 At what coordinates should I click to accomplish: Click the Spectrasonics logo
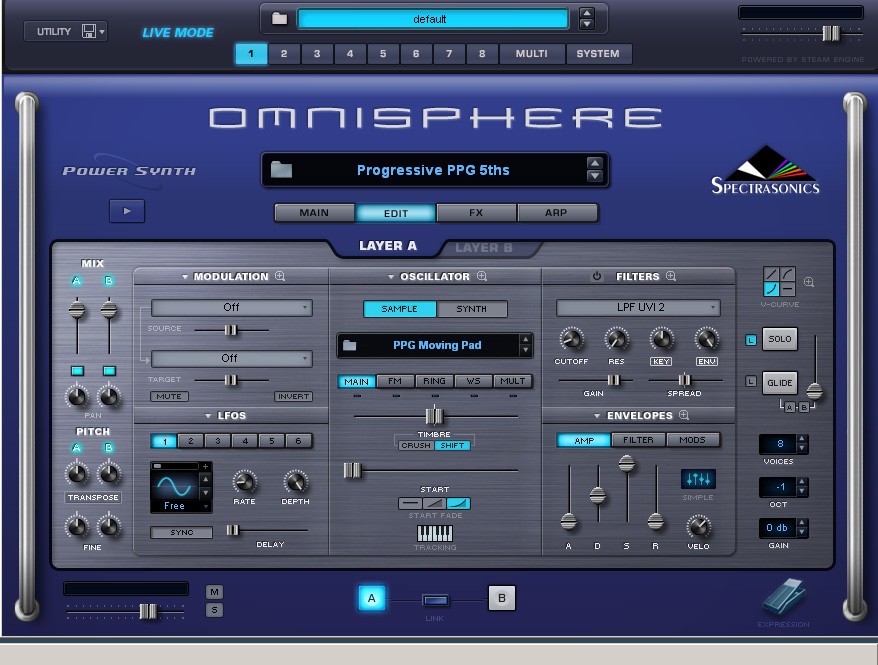coord(765,170)
